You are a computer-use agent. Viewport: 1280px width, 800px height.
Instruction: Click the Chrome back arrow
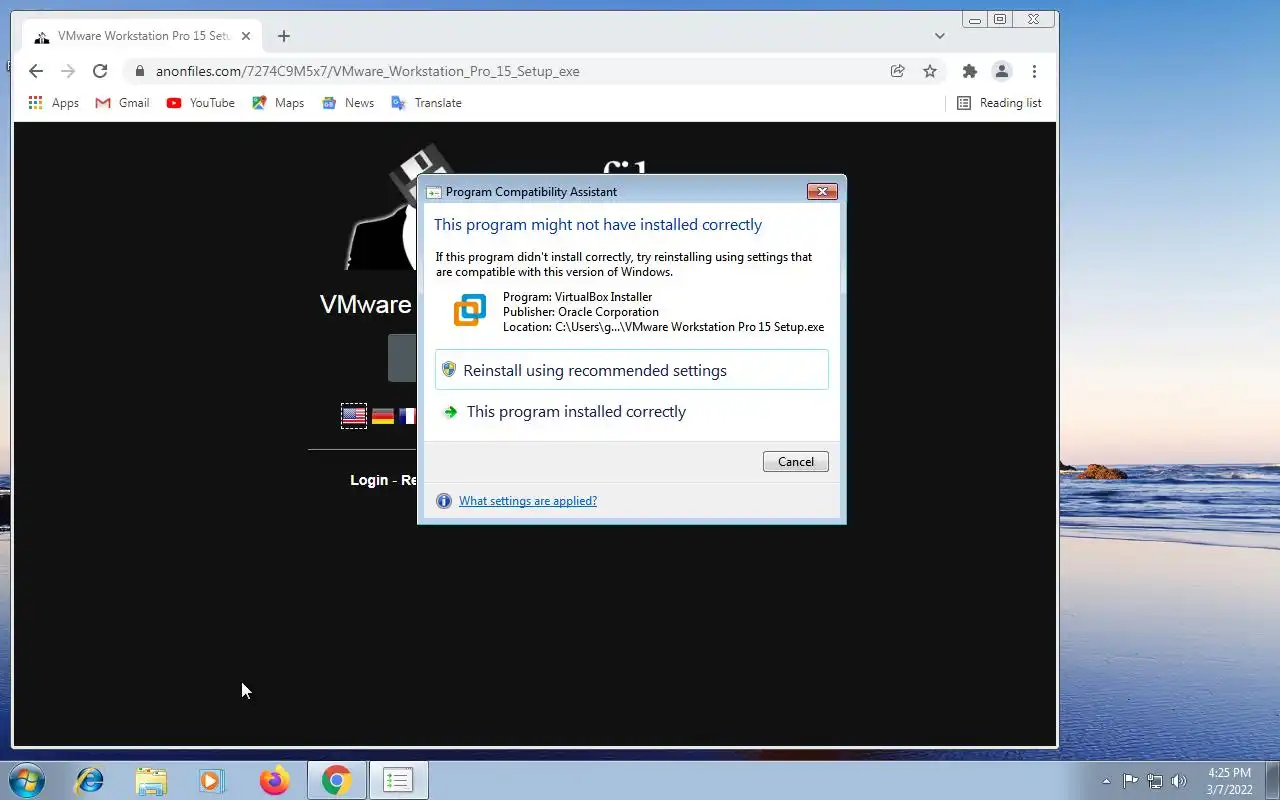[36, 71]
